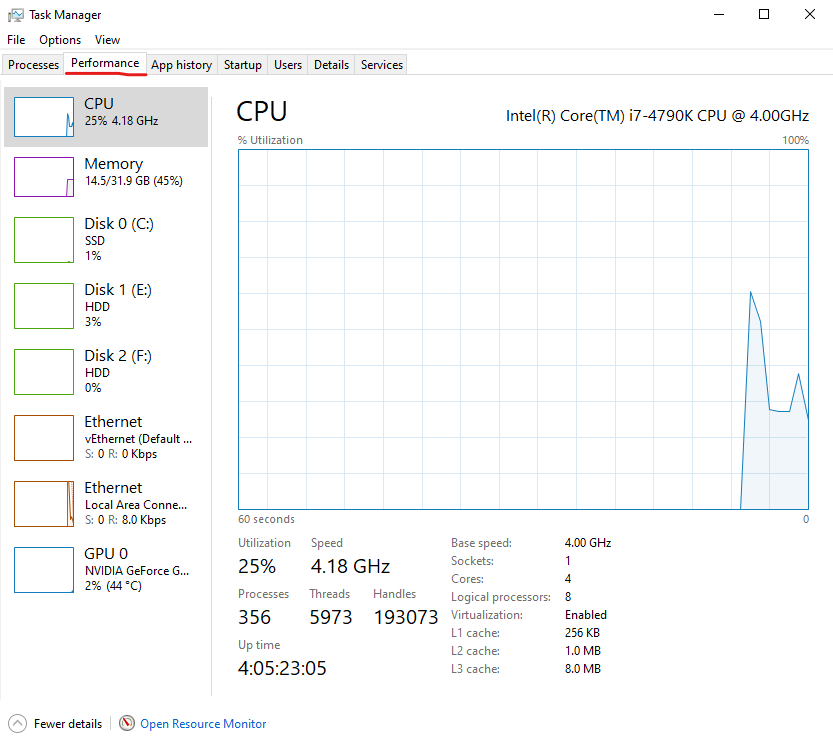This screenshot has height=748, width=833.
Task: Select the GPU 0 NVIDIA GeForce panel
Action: click(105, 570)
